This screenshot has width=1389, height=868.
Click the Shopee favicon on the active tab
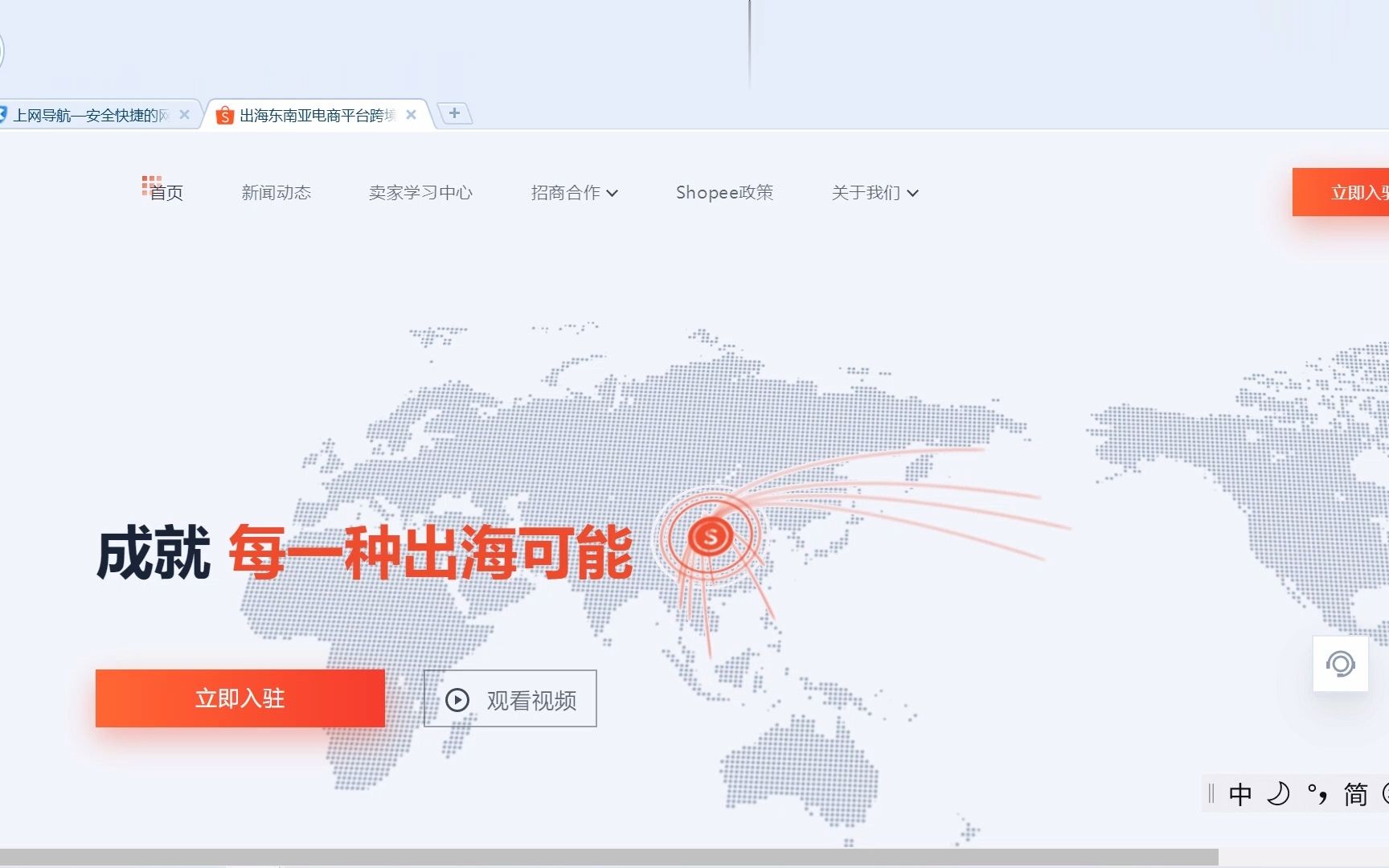[x=225, y=116]
